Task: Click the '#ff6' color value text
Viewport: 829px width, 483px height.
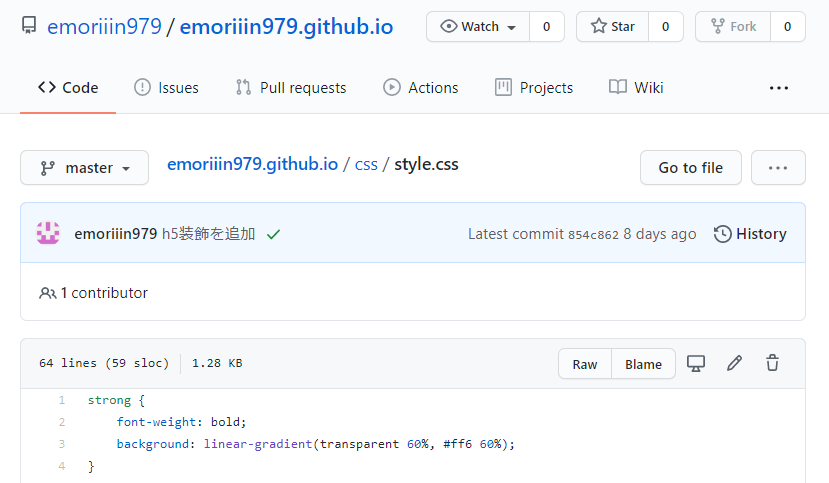Action: point(457,444)
